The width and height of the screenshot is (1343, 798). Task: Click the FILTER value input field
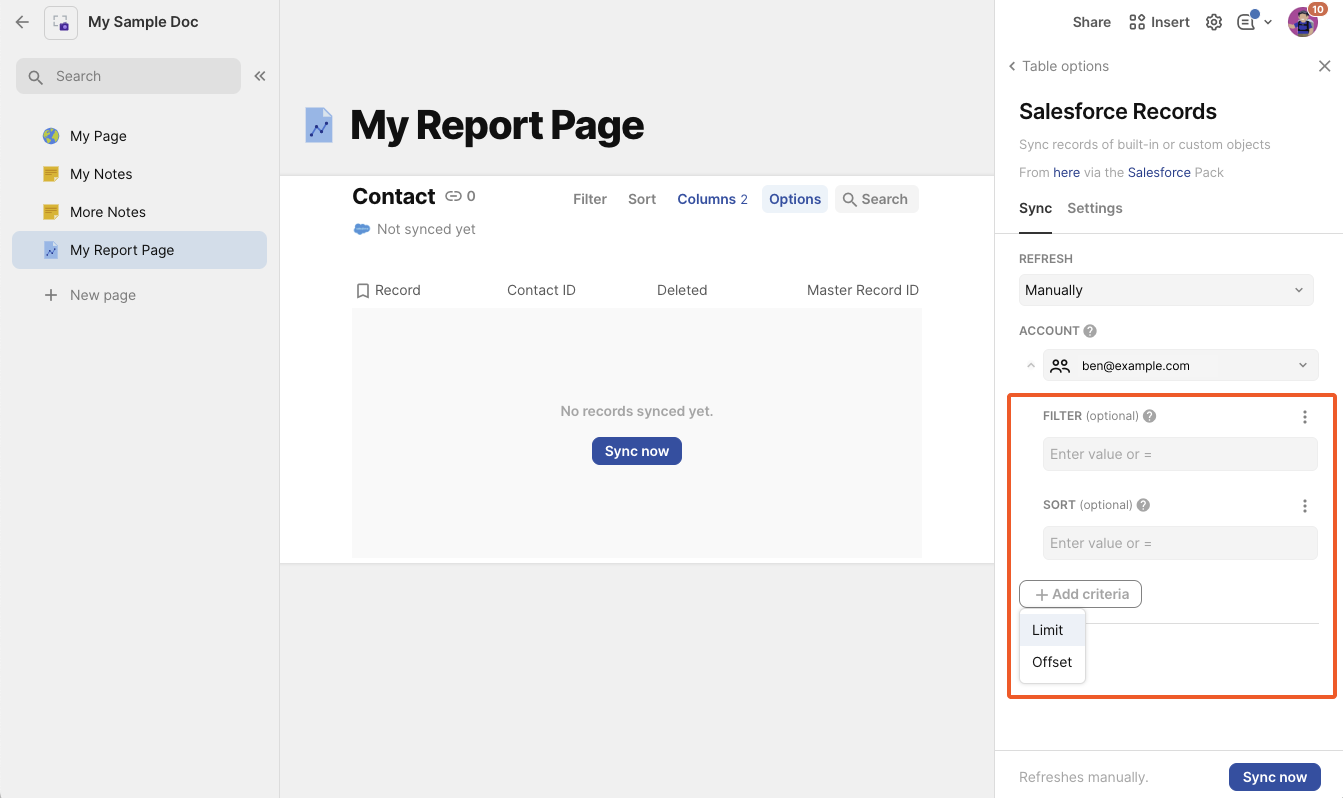pos(1180,454)
